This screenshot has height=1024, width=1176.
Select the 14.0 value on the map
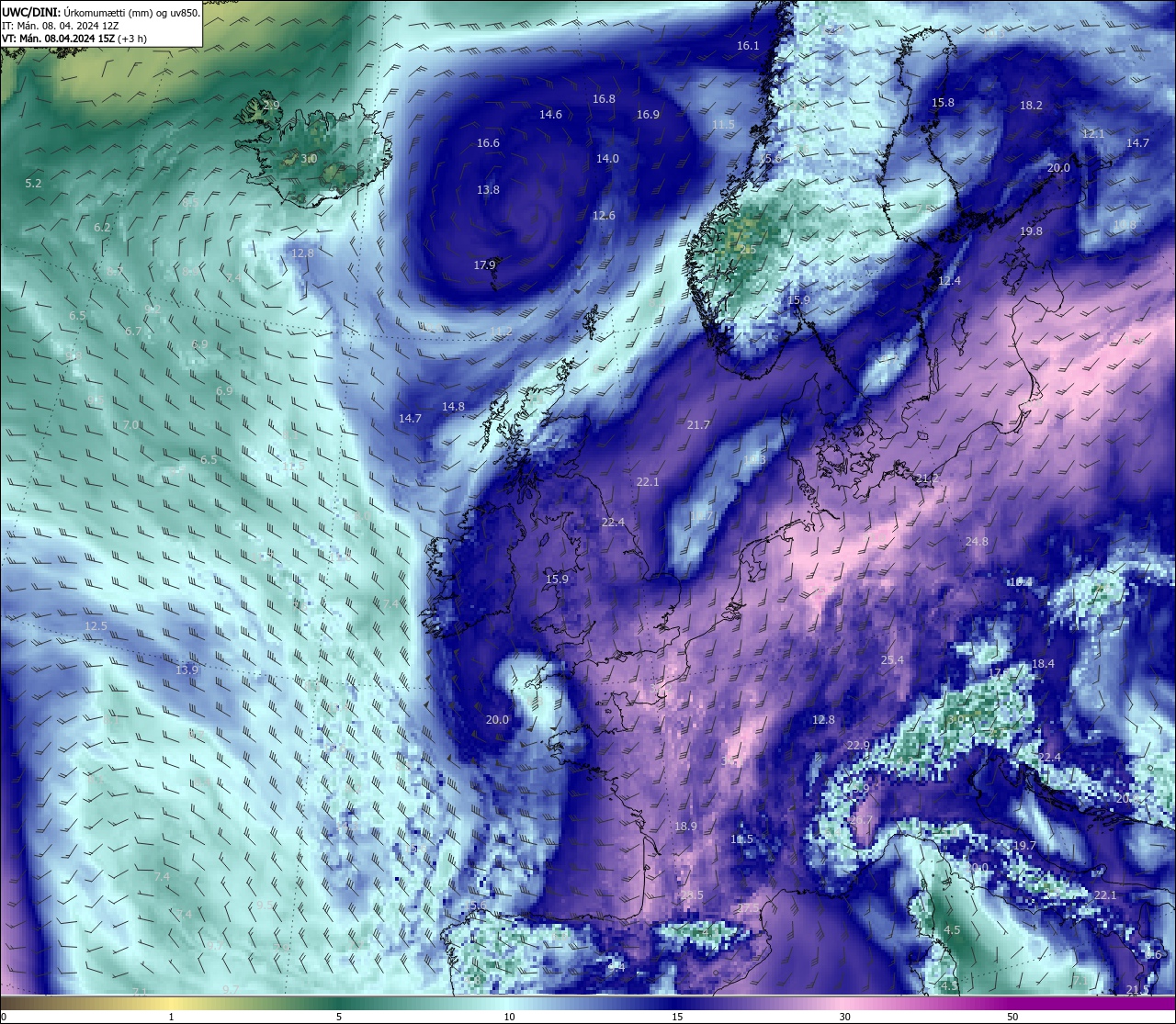point(607,159)
